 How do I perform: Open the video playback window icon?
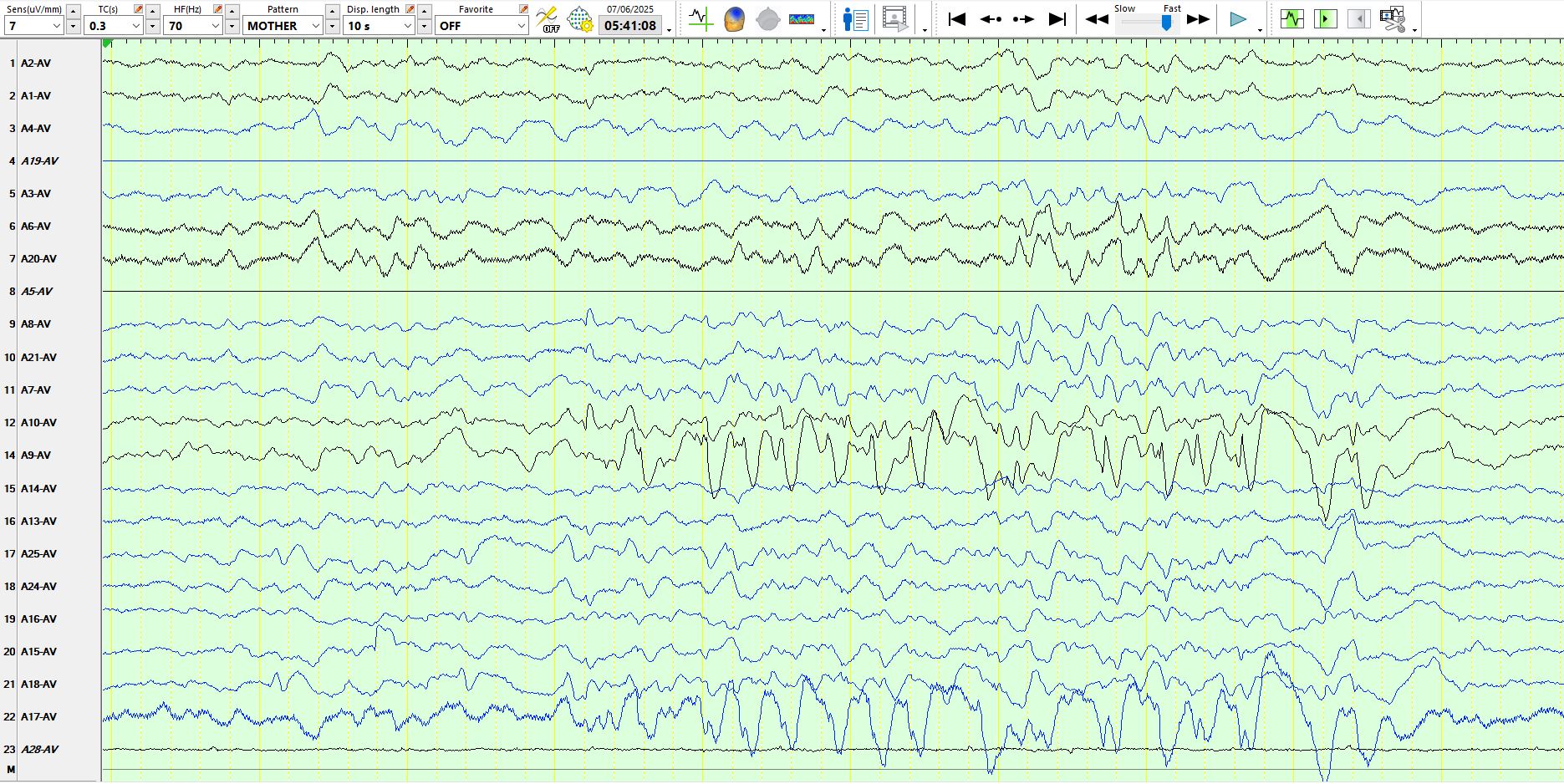(x=894, y=18)
